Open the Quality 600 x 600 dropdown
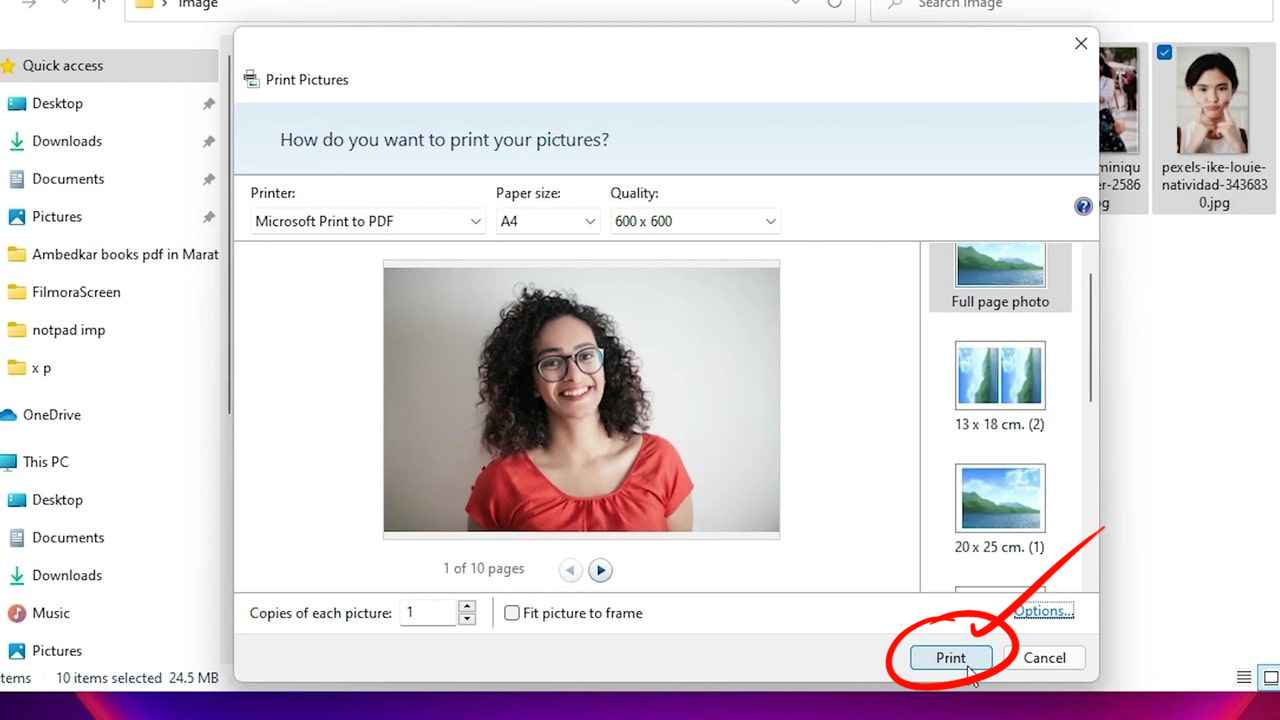The image size is (1280, 720). 695,221
